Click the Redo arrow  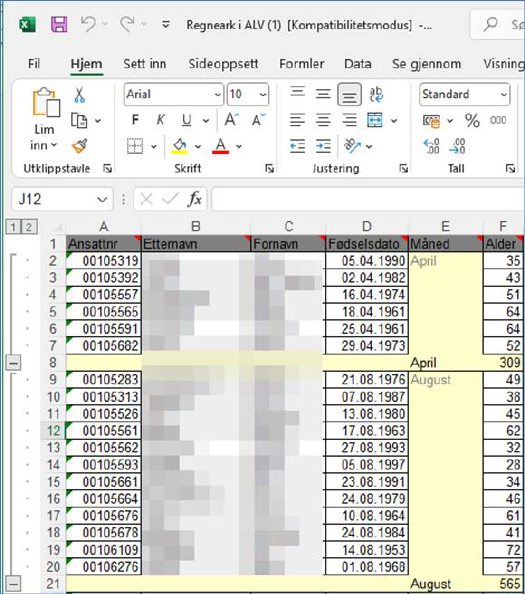pos(127,24)
